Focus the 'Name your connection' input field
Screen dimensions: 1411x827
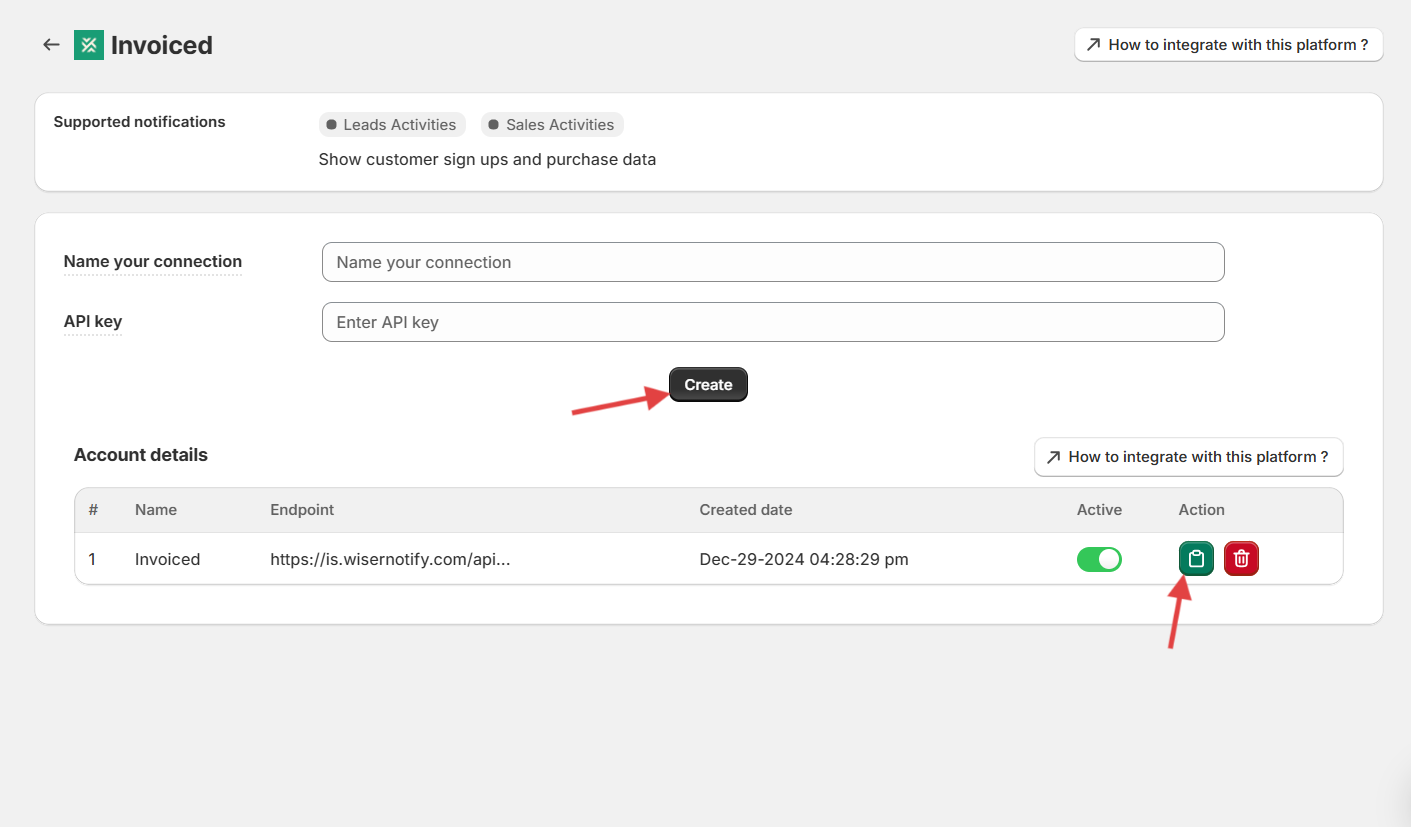point(772,262)
